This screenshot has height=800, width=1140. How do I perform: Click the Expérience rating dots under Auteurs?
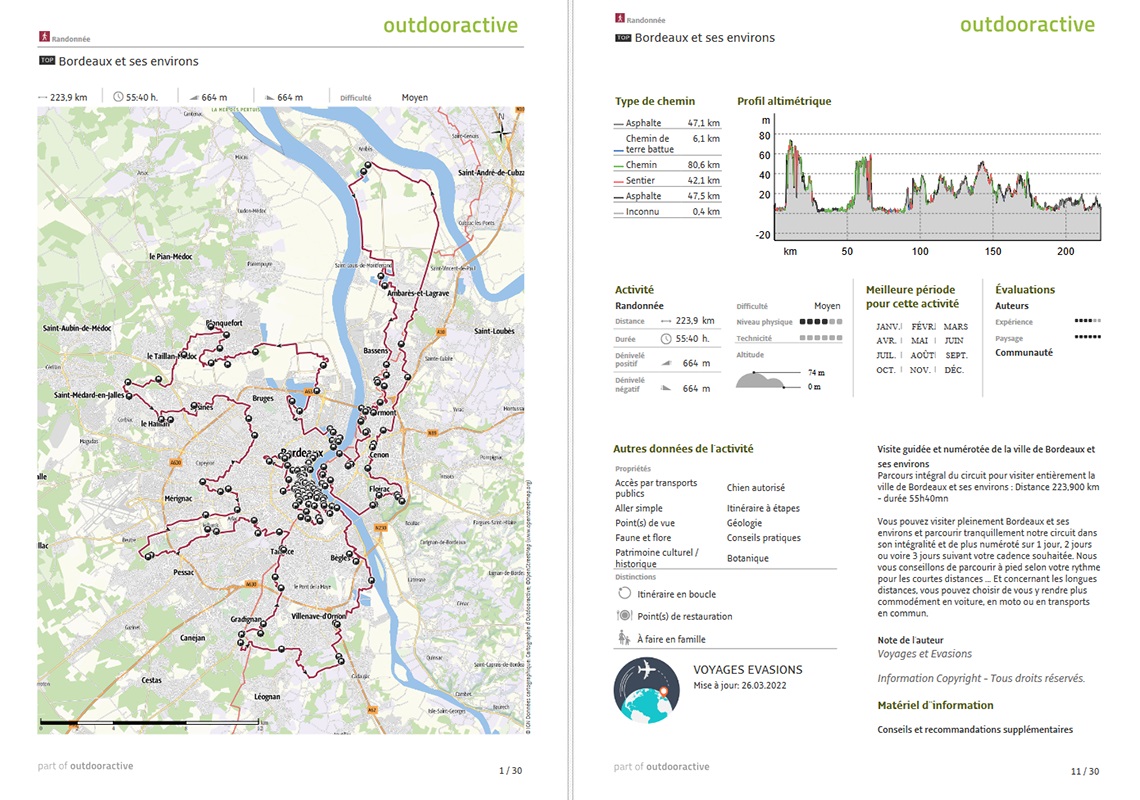[1087, 322]
